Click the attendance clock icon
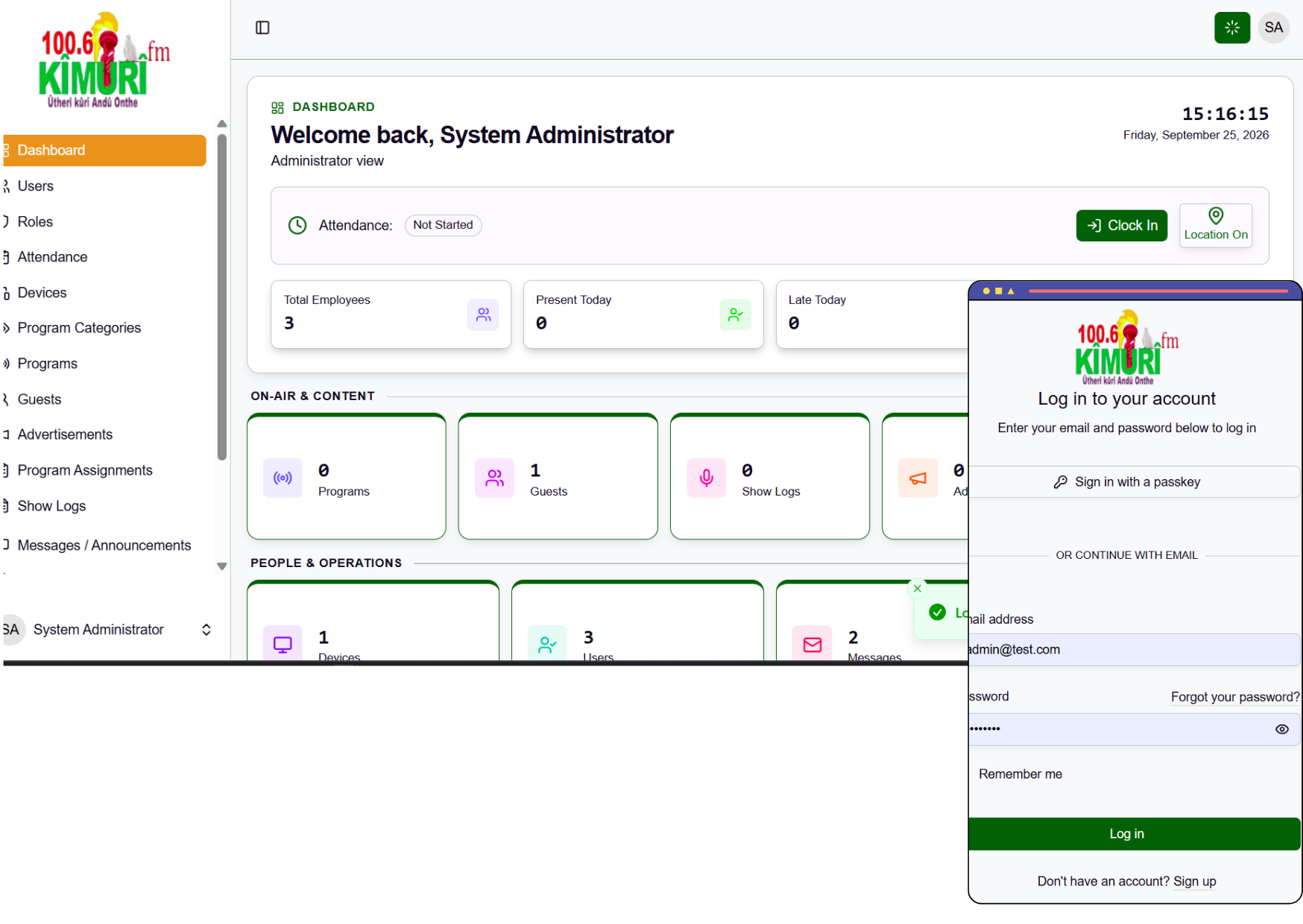 point(297,225)
